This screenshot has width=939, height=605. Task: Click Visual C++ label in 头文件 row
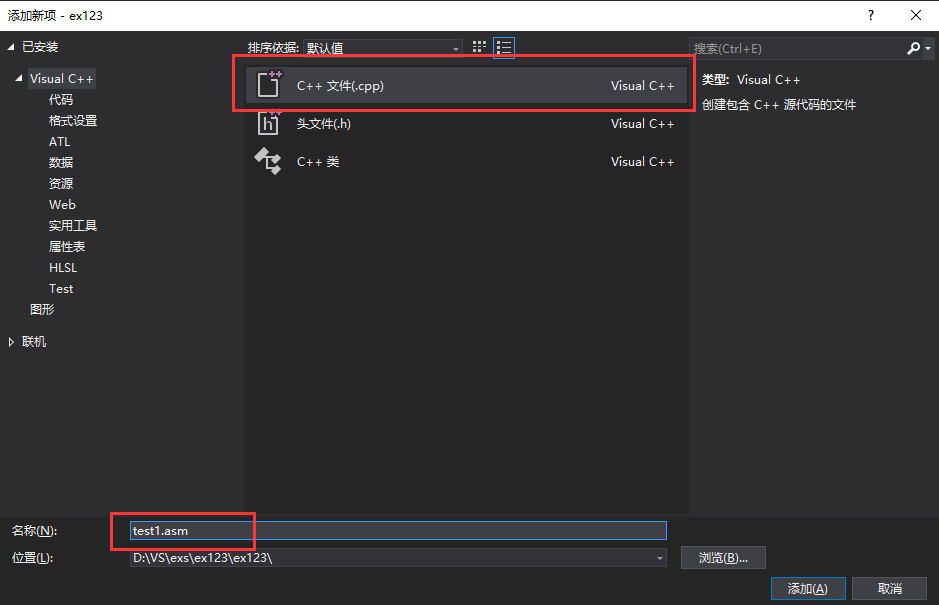(x=642, y=123)
